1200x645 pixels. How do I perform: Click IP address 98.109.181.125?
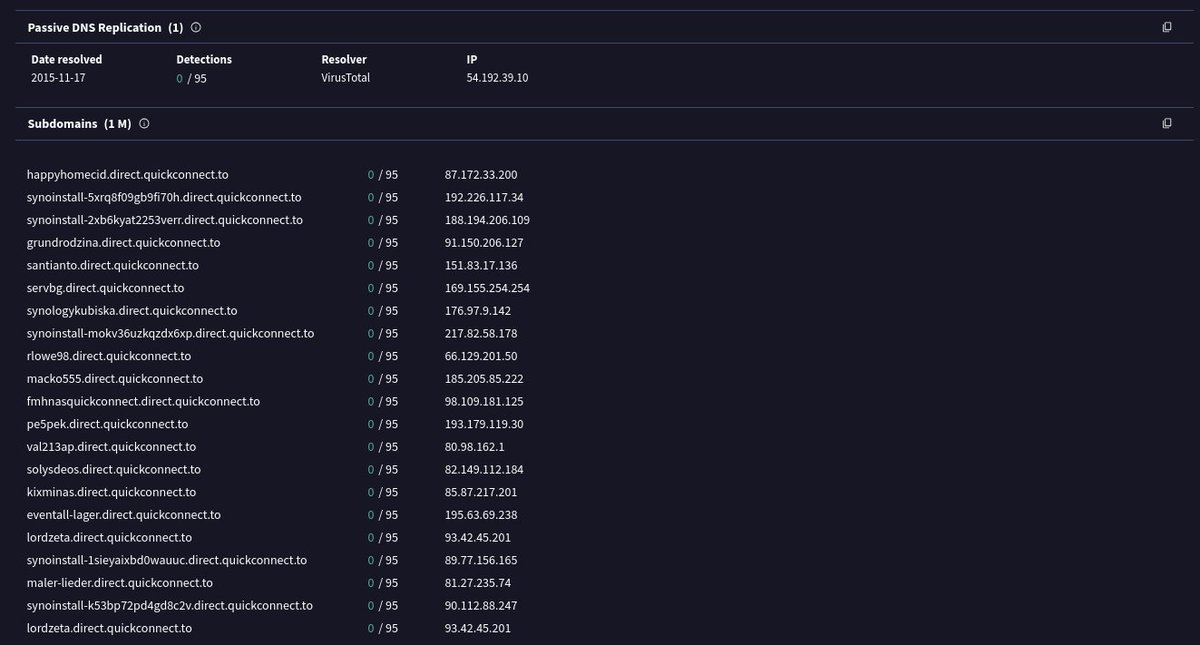click(x=484, y=401)
